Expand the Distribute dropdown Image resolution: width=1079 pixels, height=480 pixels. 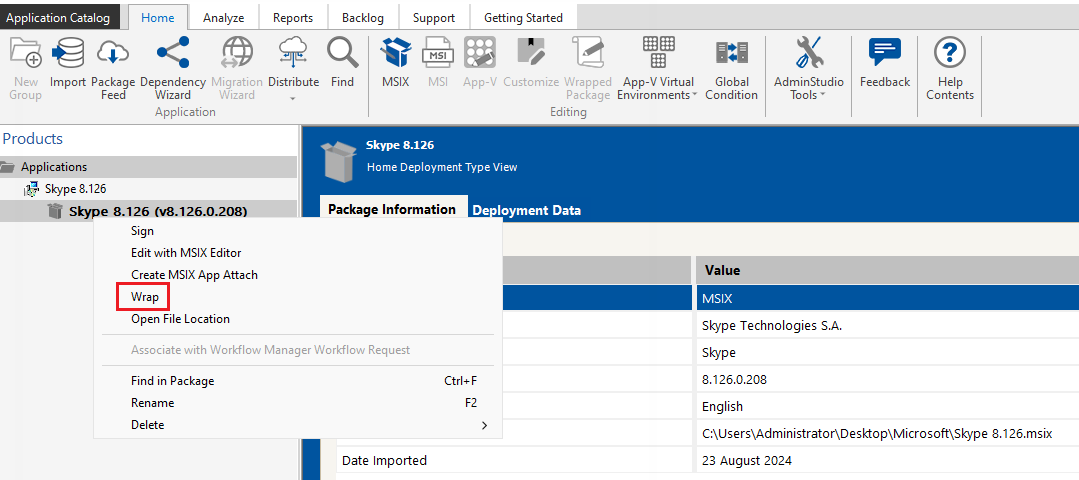293,98
